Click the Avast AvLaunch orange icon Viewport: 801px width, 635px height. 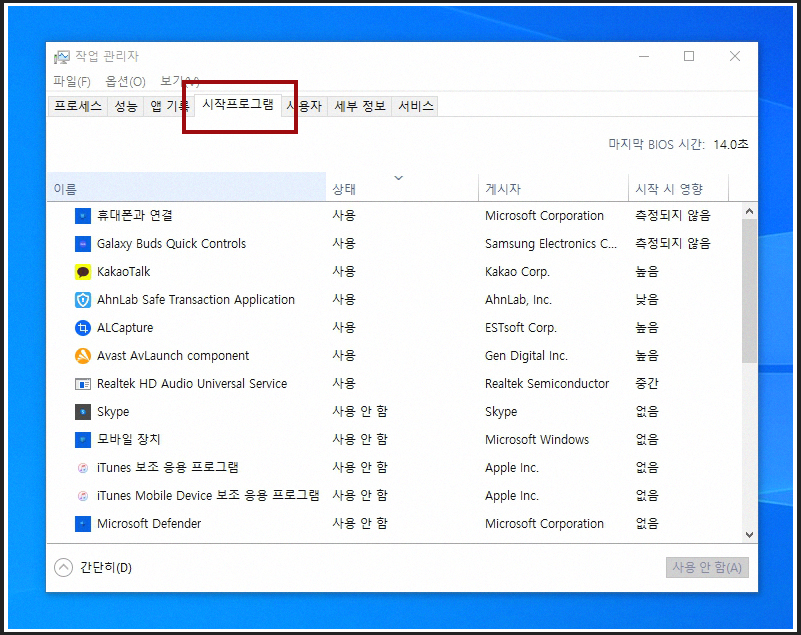click(x=83, y=356)
